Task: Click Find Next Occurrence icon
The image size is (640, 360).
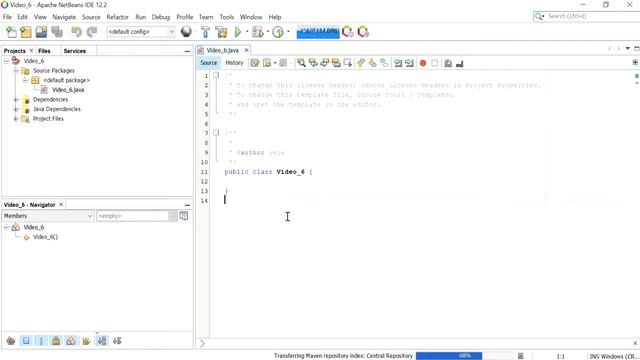Action: 324,63
